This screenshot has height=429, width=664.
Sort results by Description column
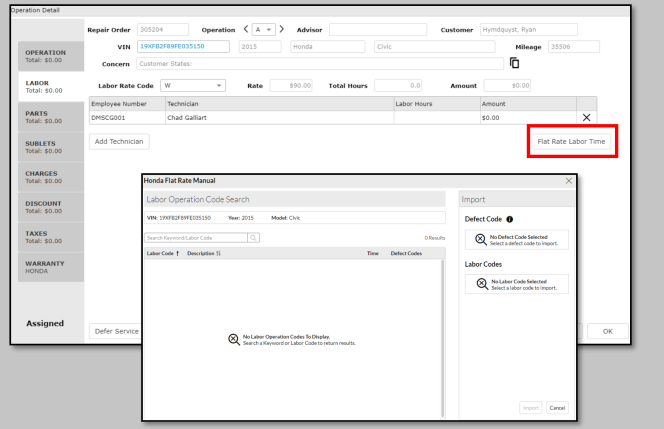[204, 254]
